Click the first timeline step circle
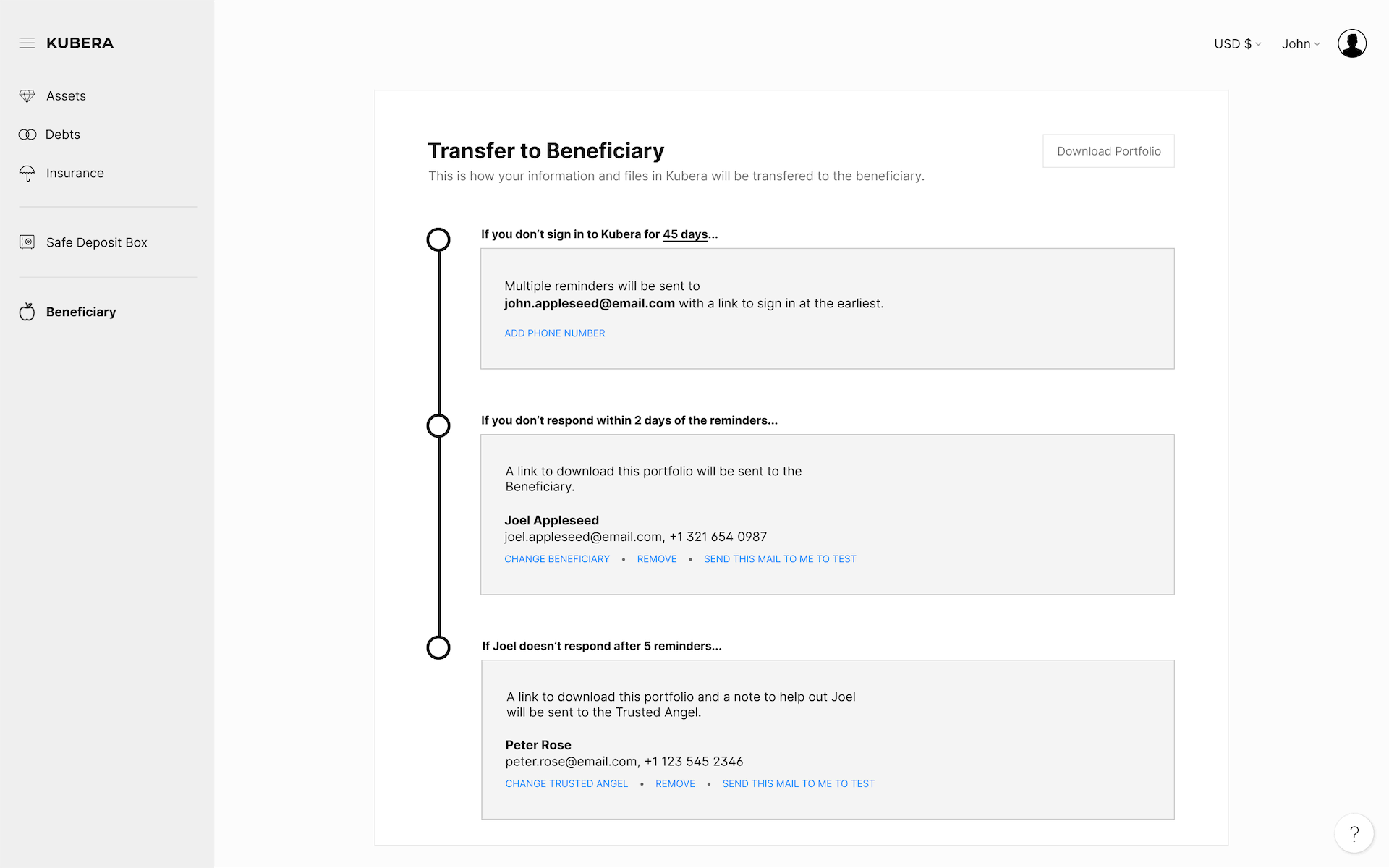Viewport: 1389px width, 868px height. click(x=438, y=239)
